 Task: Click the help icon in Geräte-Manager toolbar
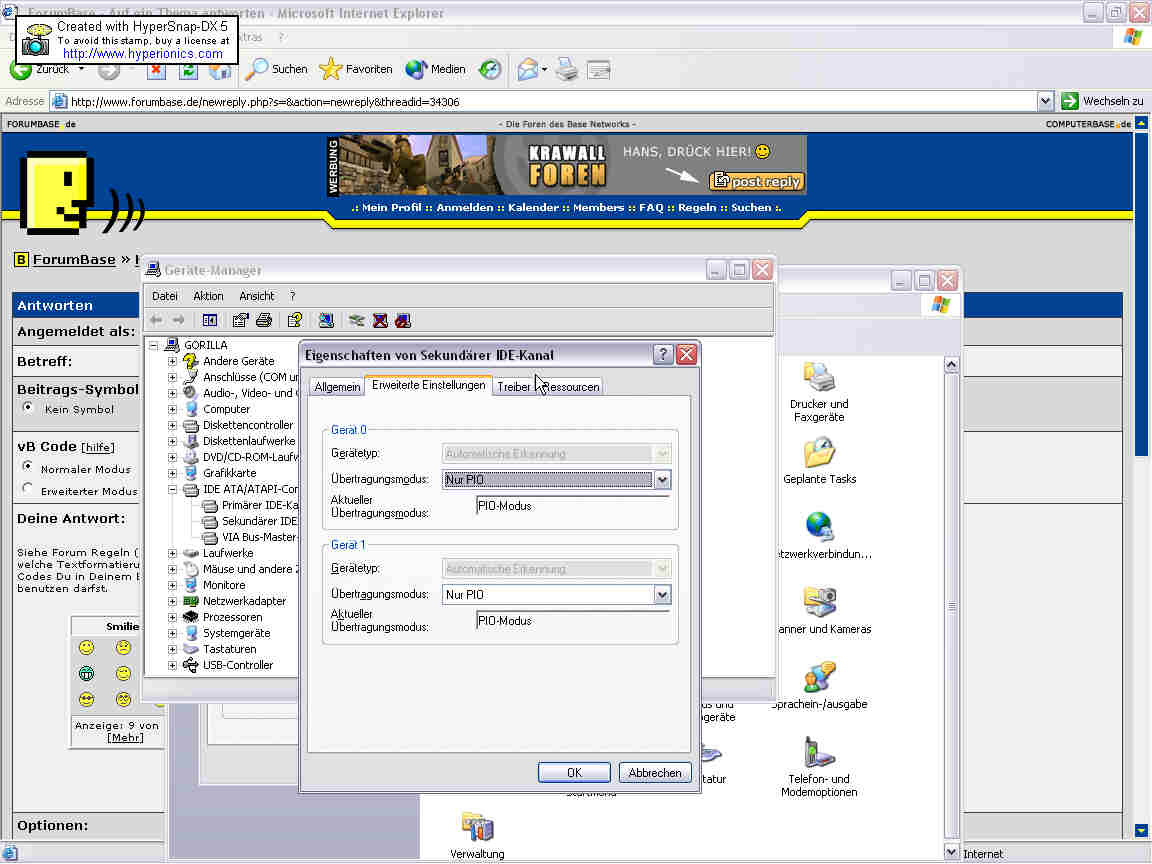pyautogui.click(x=295, y=320)
